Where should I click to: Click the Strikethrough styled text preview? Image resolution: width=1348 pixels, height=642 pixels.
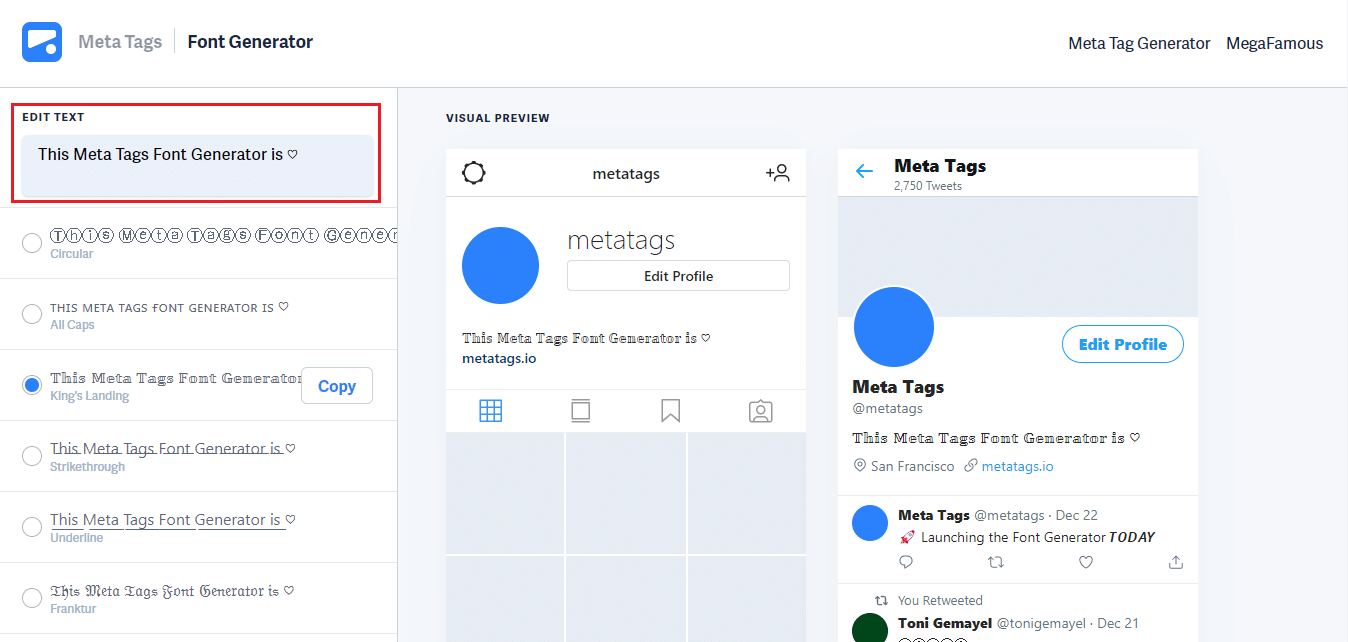click(173, 449)
